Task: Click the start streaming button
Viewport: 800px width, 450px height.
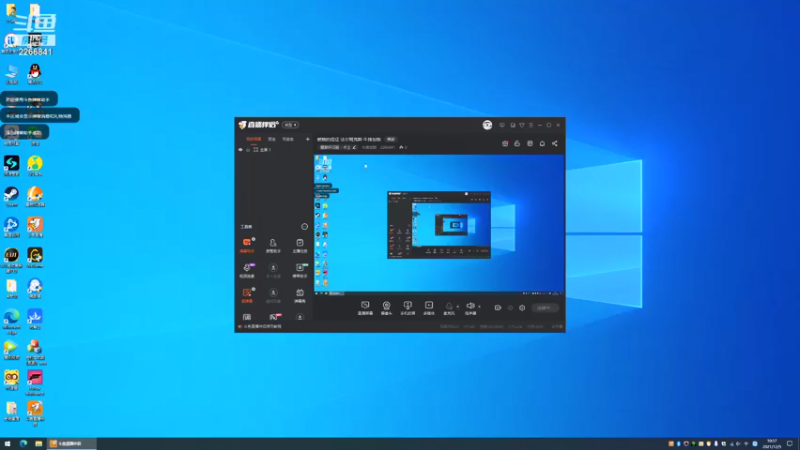Action: (x=544, y=308)
